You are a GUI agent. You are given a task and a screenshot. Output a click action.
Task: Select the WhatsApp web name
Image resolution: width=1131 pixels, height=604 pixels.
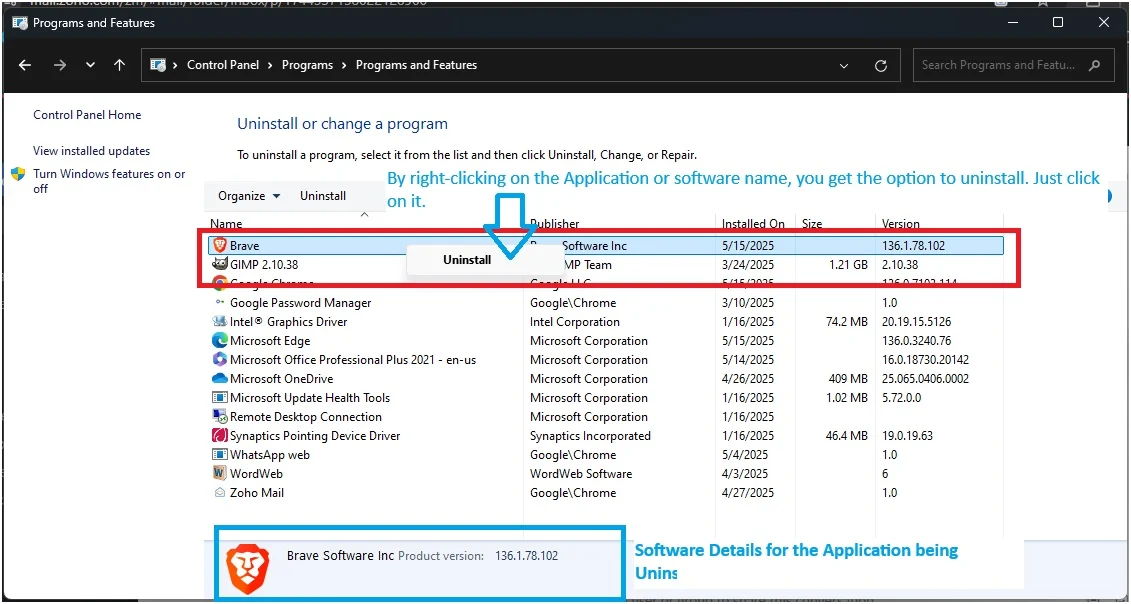tap(270, 455)
